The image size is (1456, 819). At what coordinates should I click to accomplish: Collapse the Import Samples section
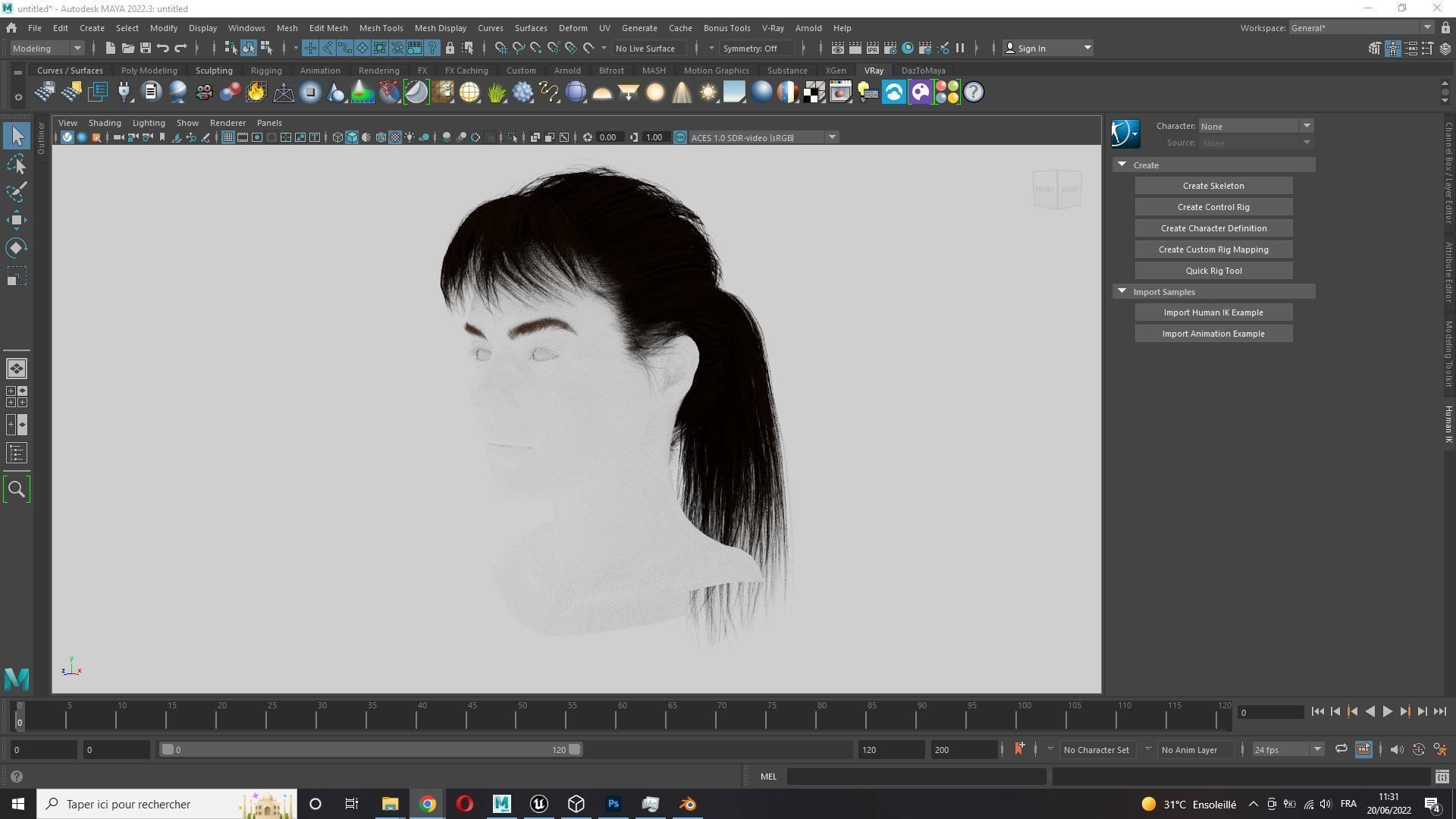pos(1122,291)
